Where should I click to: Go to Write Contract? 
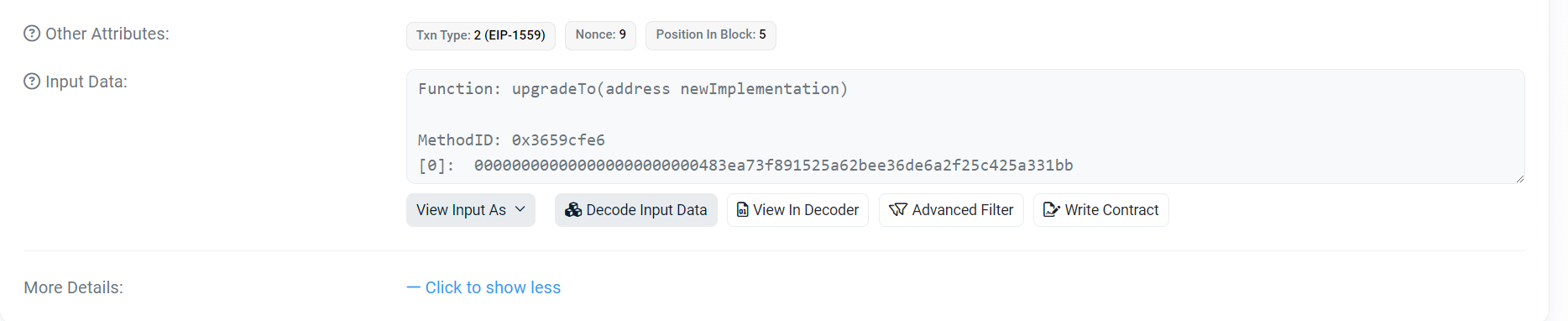coord(1101,210)
